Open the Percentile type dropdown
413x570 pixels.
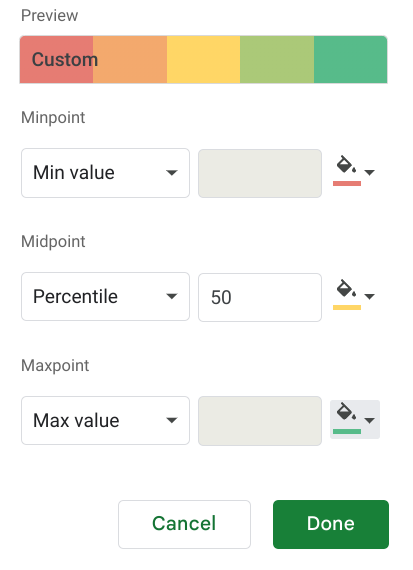[x=105, y=297]
